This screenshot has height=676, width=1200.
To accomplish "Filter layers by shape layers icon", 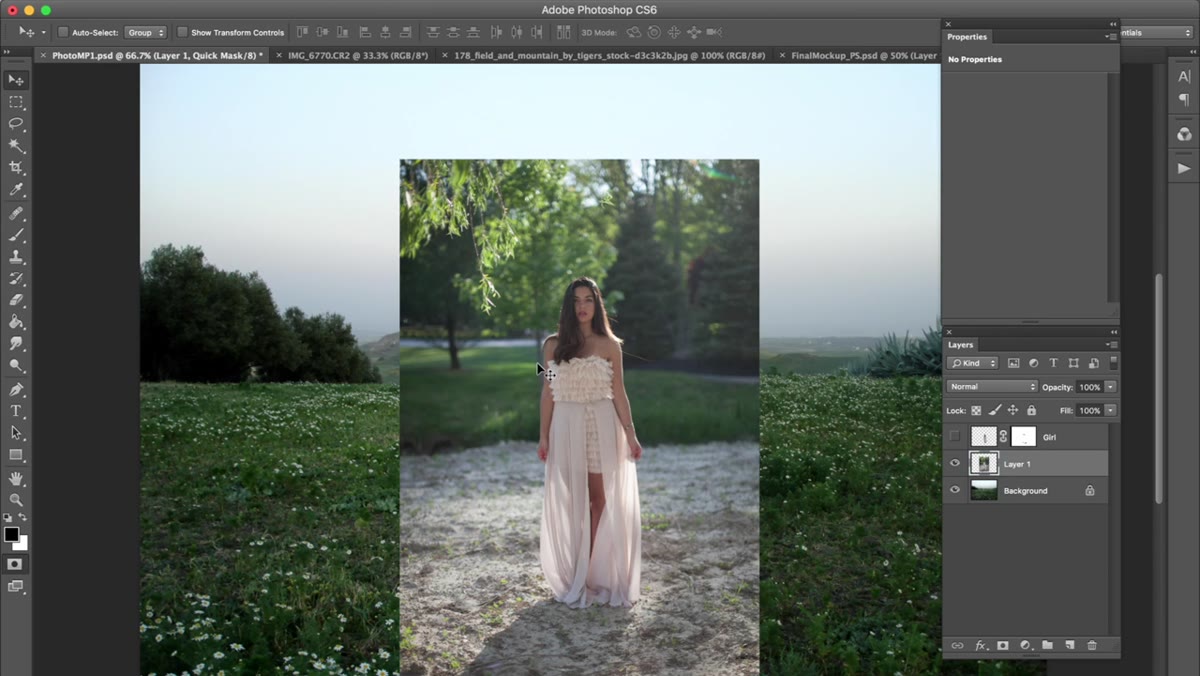I will pos(1073,363).
